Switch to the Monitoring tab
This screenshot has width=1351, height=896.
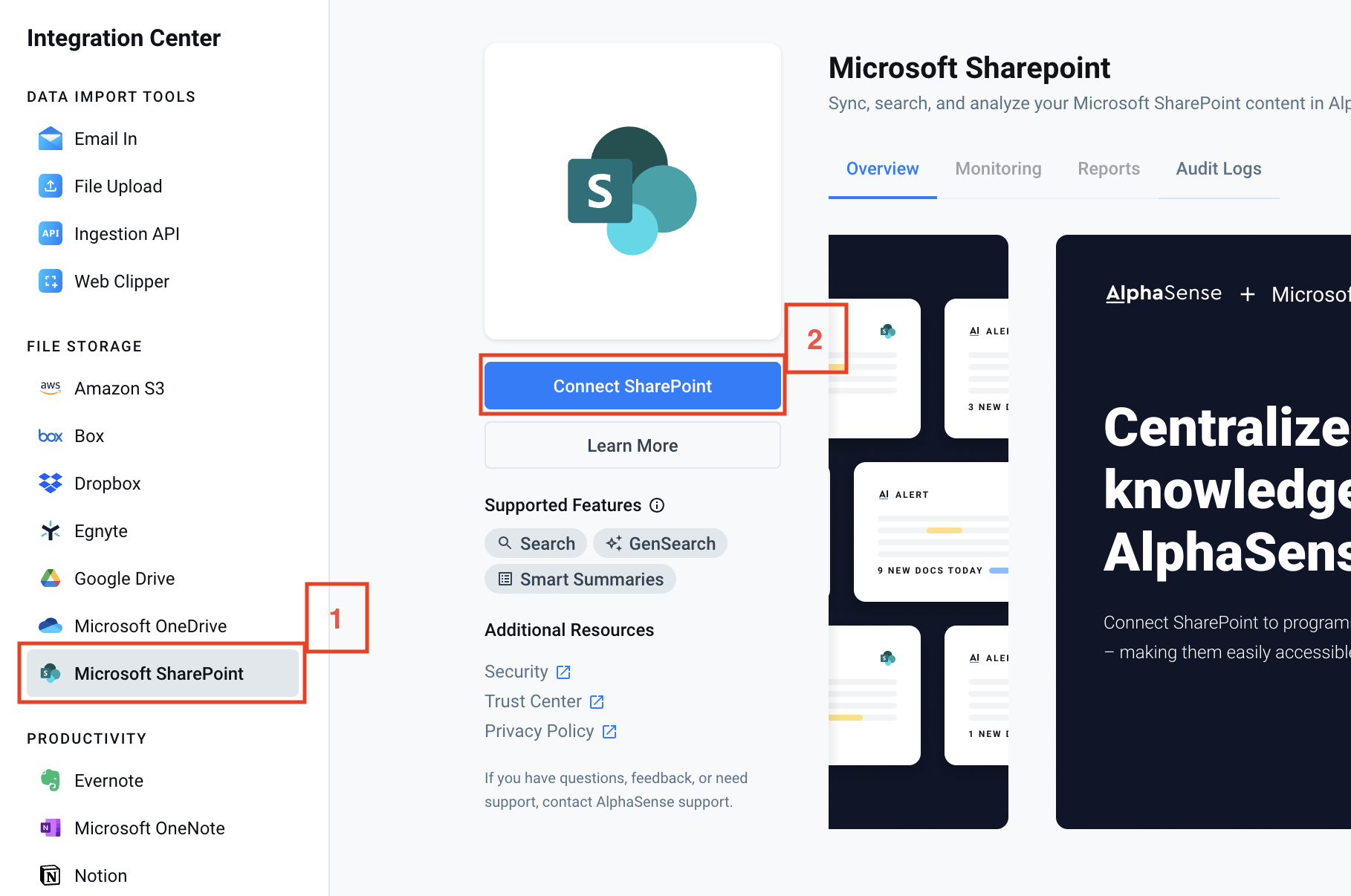[x=998, y=169]
